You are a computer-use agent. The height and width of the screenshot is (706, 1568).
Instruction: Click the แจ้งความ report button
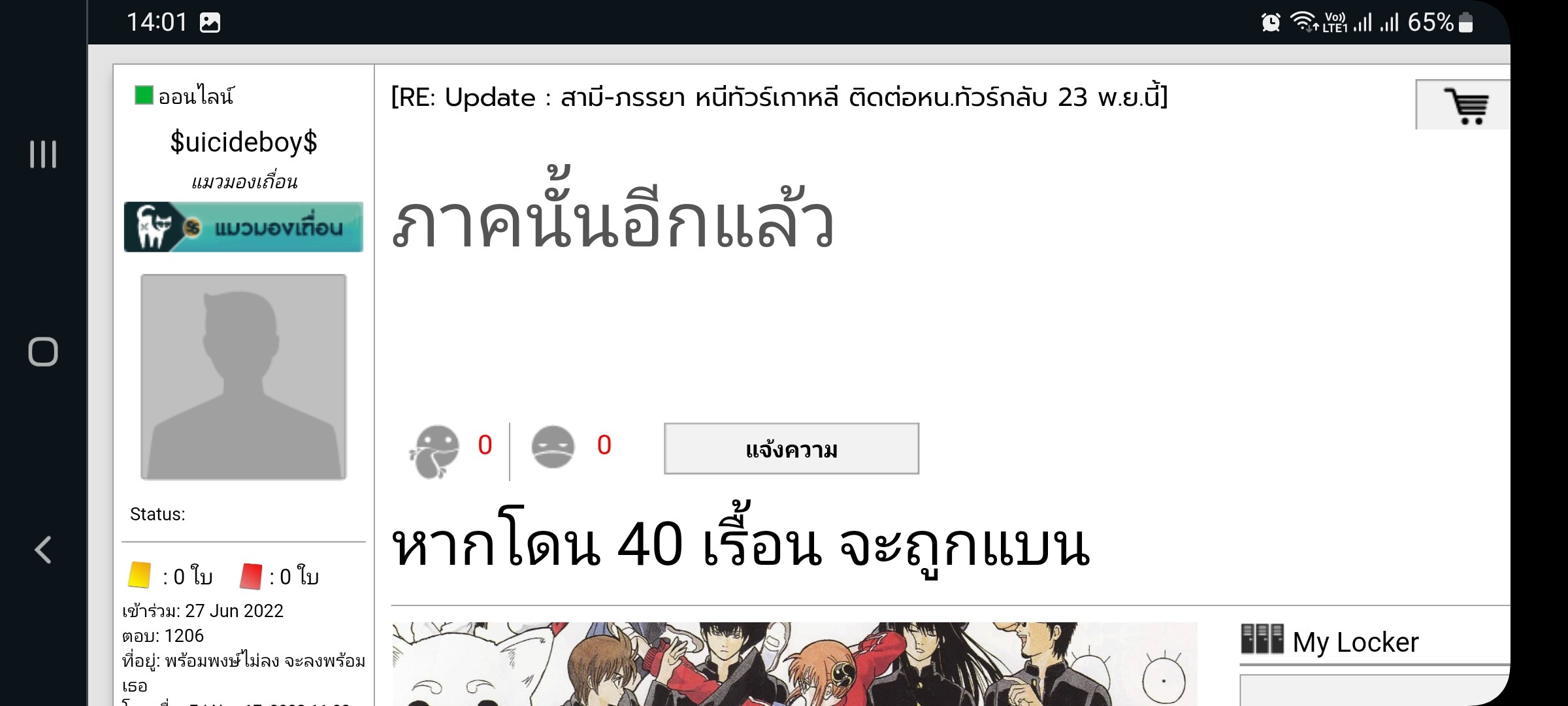(x=791, y=449)
